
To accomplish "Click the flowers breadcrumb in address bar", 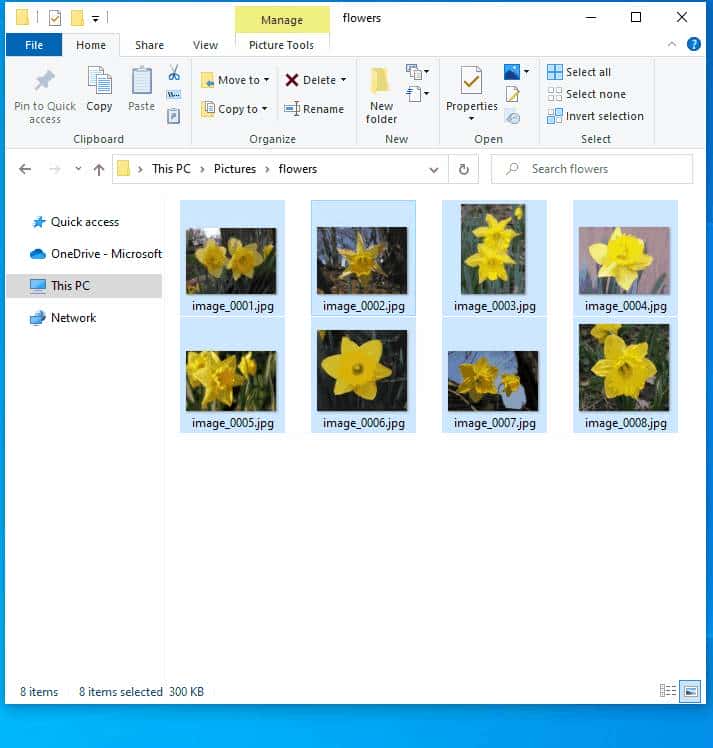I will coord(298,169).
